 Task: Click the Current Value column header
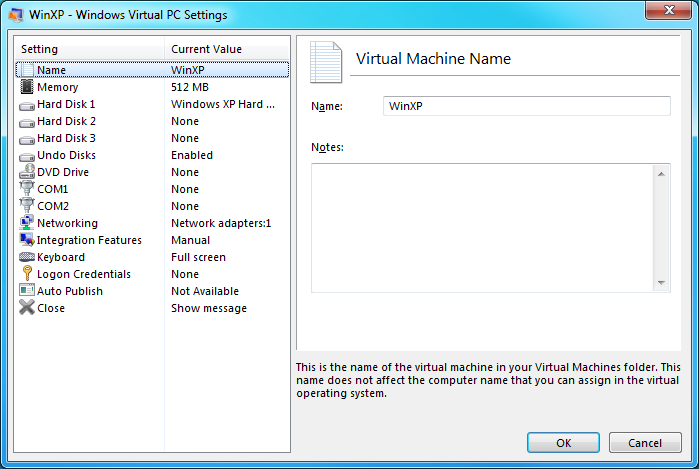click(227, 49)
